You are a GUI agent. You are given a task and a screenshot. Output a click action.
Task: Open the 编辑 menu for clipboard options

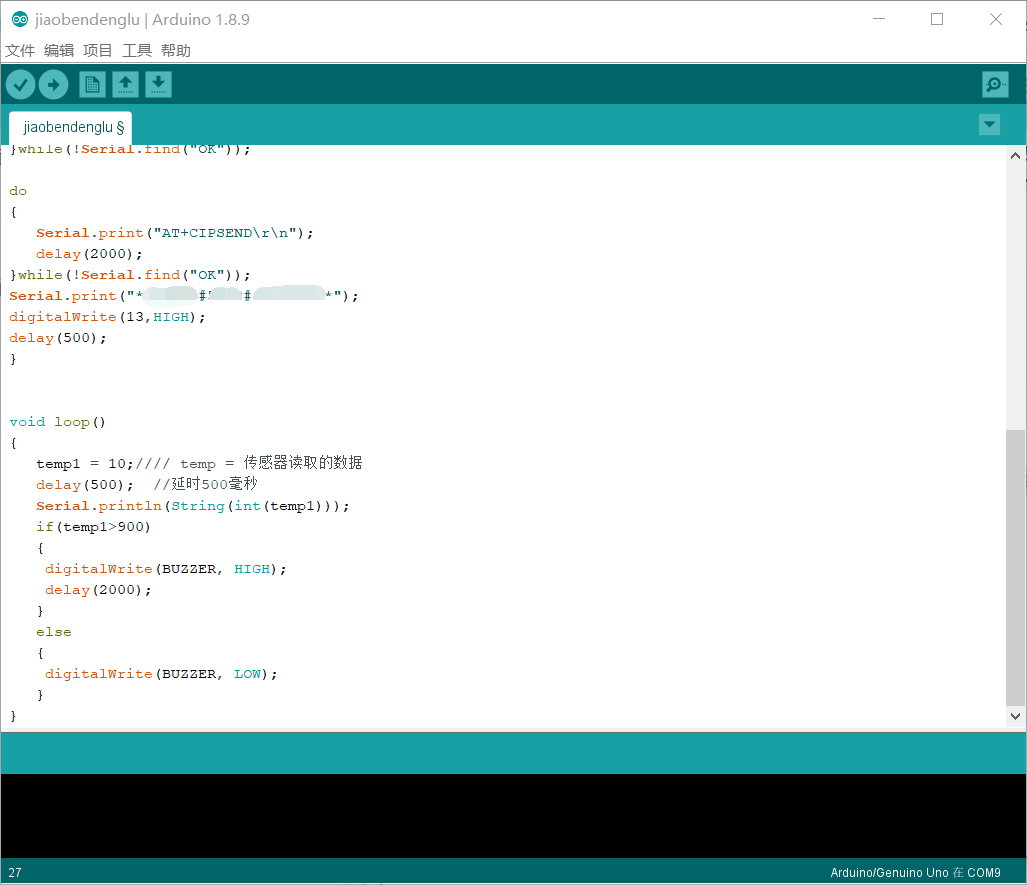pyautogui.click(x=58, y=50)
